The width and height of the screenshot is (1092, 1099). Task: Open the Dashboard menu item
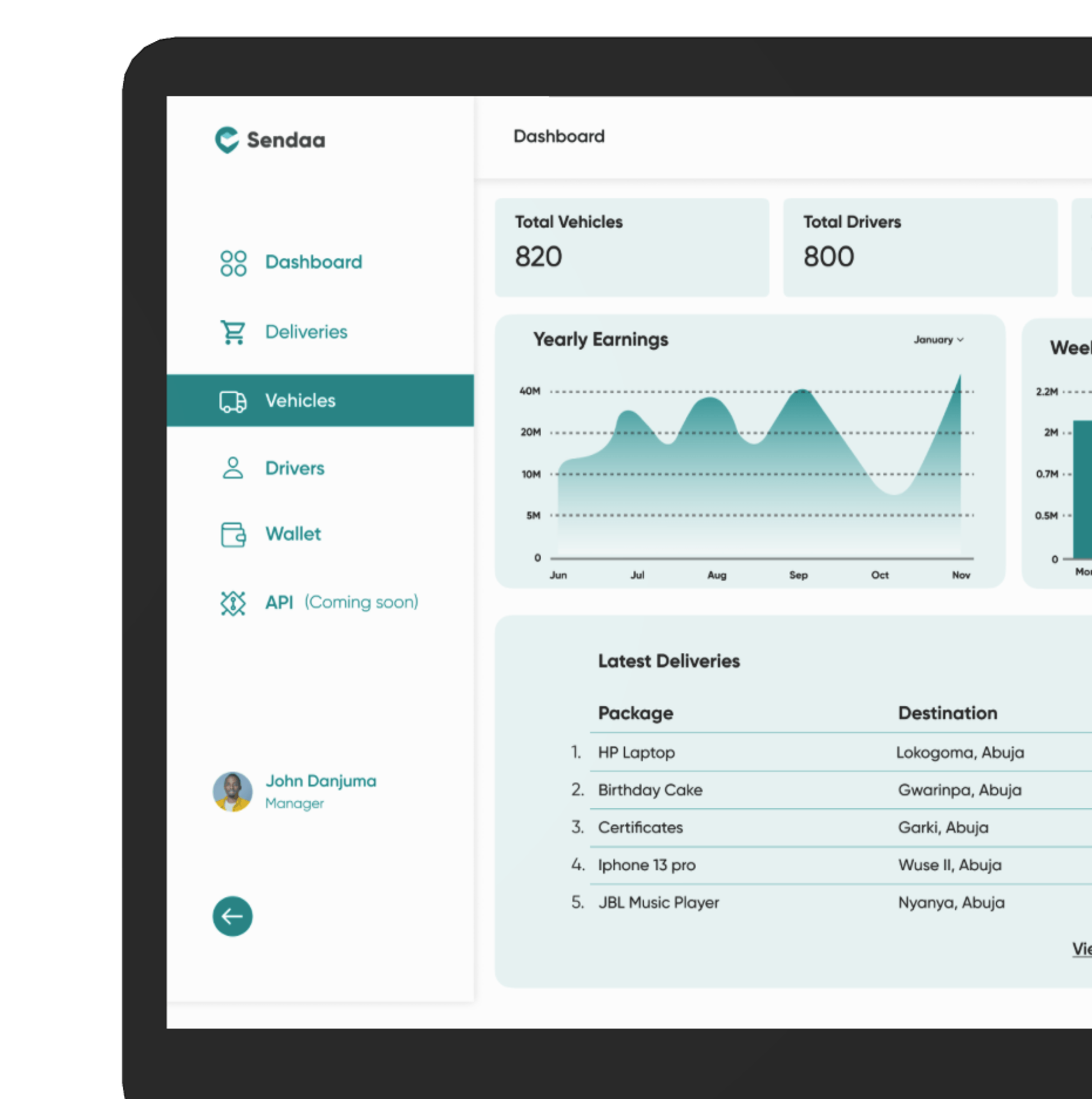click(312, 262)
